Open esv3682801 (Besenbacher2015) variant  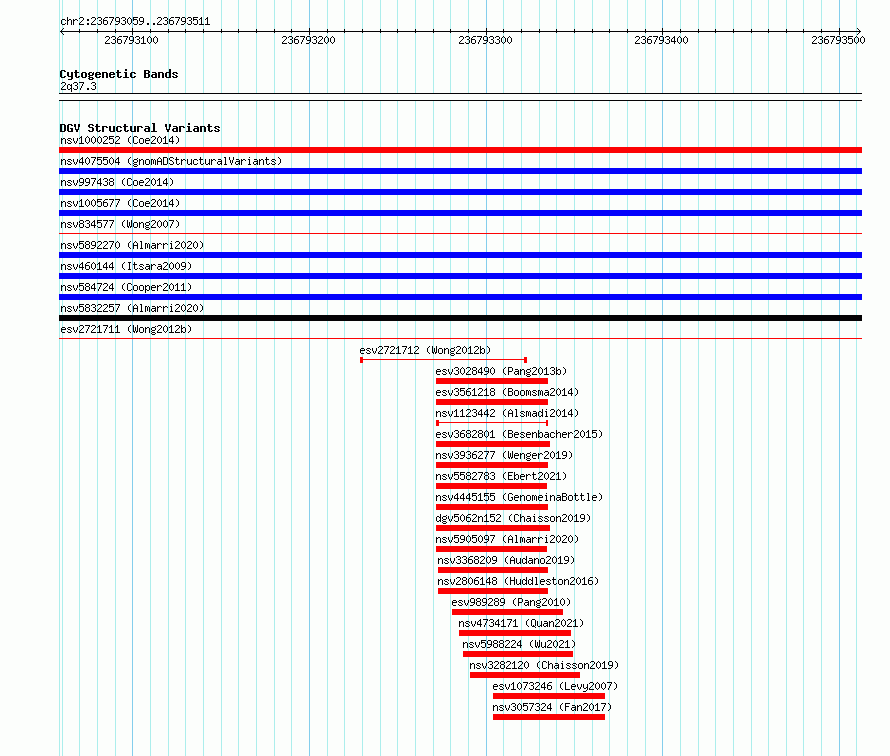(519, 434)
